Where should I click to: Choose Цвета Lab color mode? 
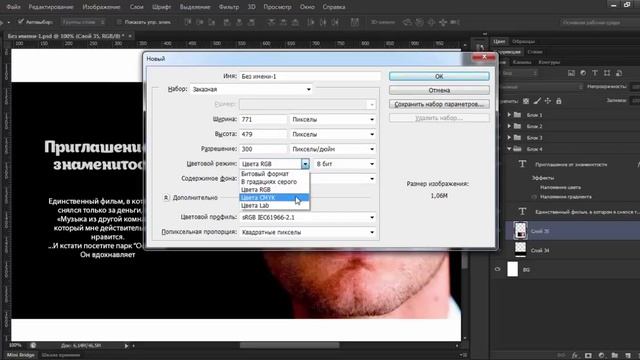click(274, 206)
